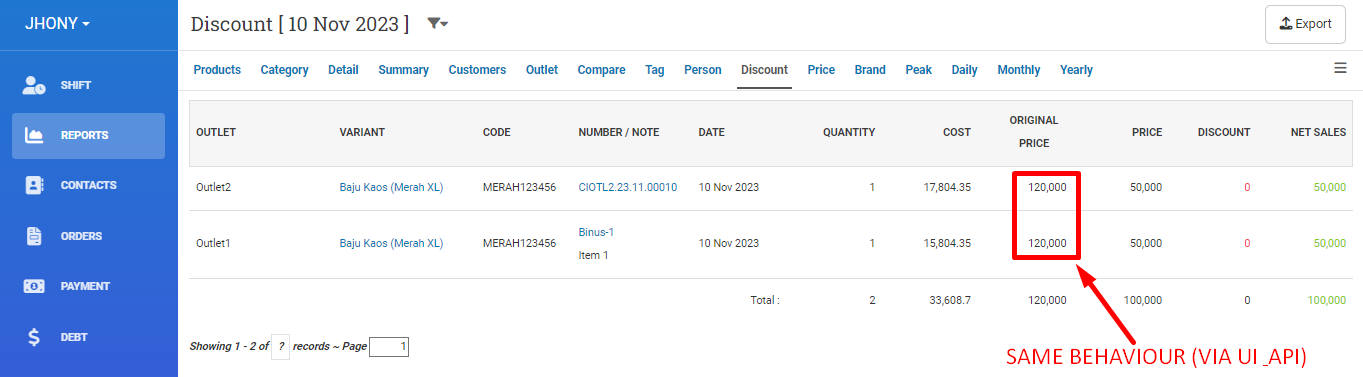Open the Debt dollar icon
1363x377 pixels.
click(34, 337)
